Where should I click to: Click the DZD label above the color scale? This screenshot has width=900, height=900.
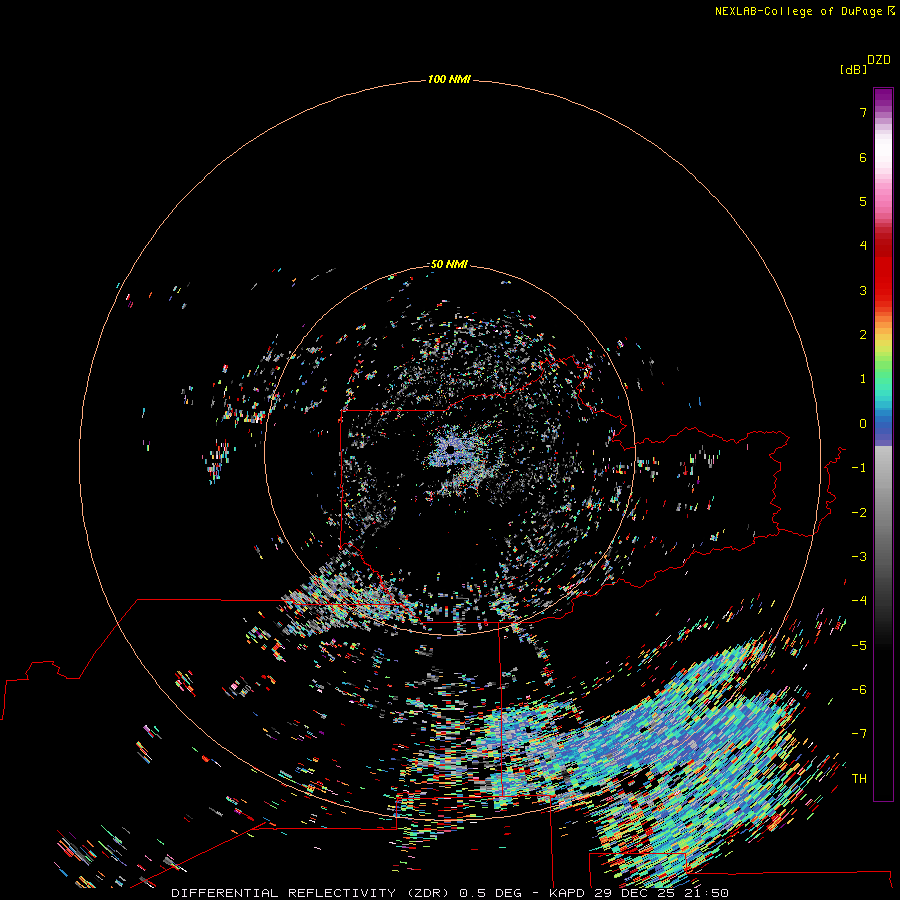point(879,60)
